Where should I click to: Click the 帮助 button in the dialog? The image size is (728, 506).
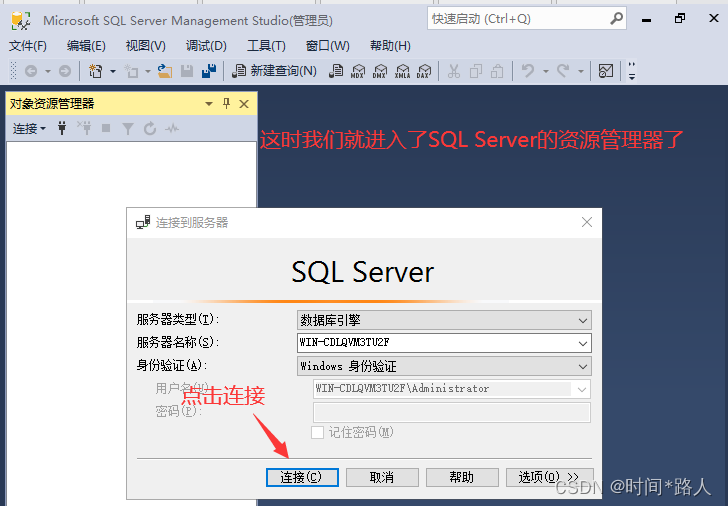pyautogui.click(x=462, y=477)
